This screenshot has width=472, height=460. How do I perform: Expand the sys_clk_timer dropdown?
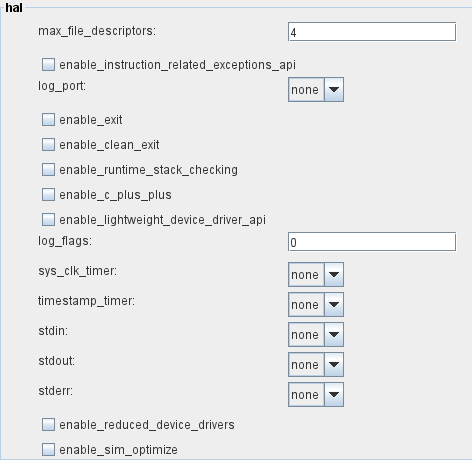click(x=316, y=275)
